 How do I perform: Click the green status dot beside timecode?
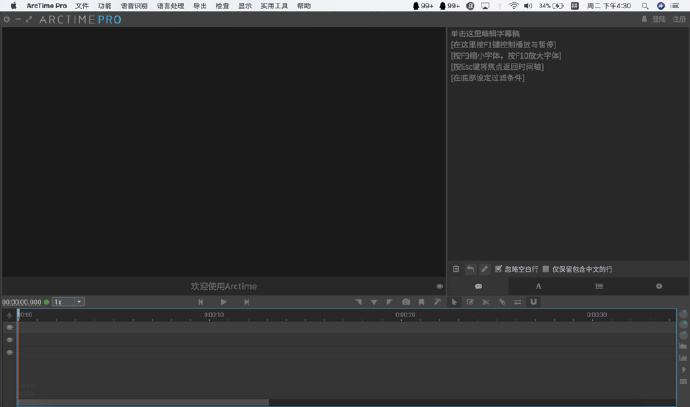[47, 302]
